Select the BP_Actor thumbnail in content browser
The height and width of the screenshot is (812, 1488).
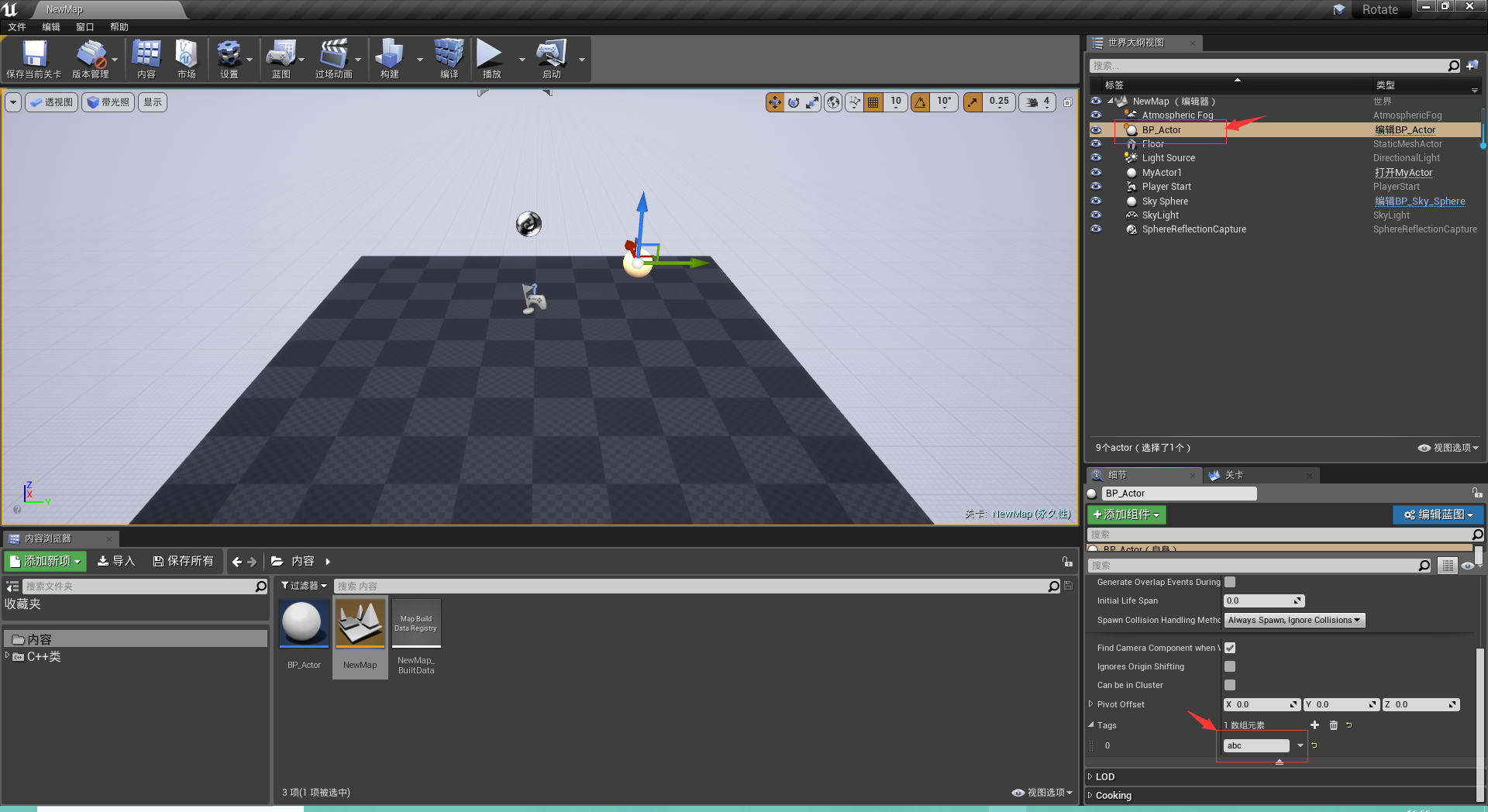pos(303,623)
